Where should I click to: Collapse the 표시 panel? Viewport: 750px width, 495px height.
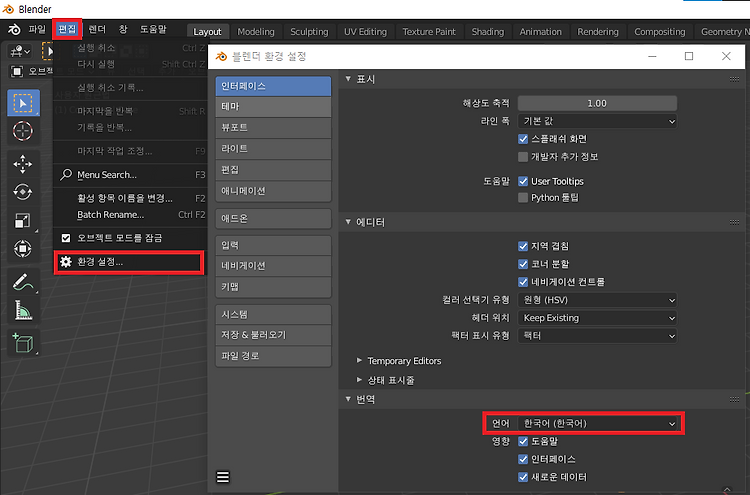[x=349, y=79]
